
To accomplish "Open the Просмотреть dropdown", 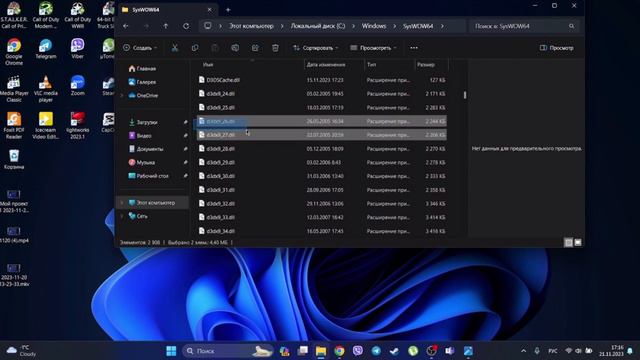I will tap(373, 48).
